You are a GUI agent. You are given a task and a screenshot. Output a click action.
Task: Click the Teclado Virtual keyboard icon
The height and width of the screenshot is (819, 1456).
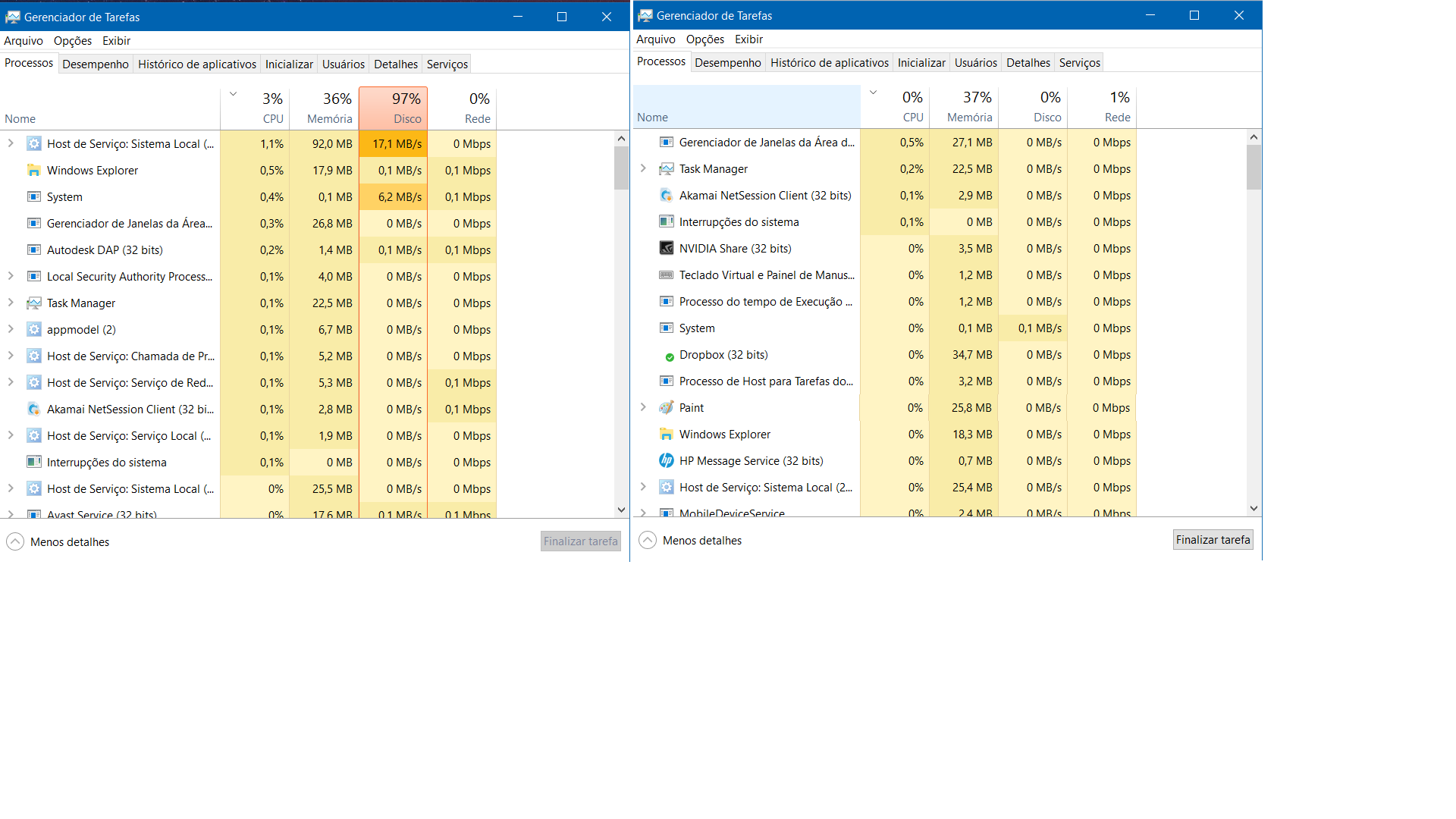coord(667,275)
